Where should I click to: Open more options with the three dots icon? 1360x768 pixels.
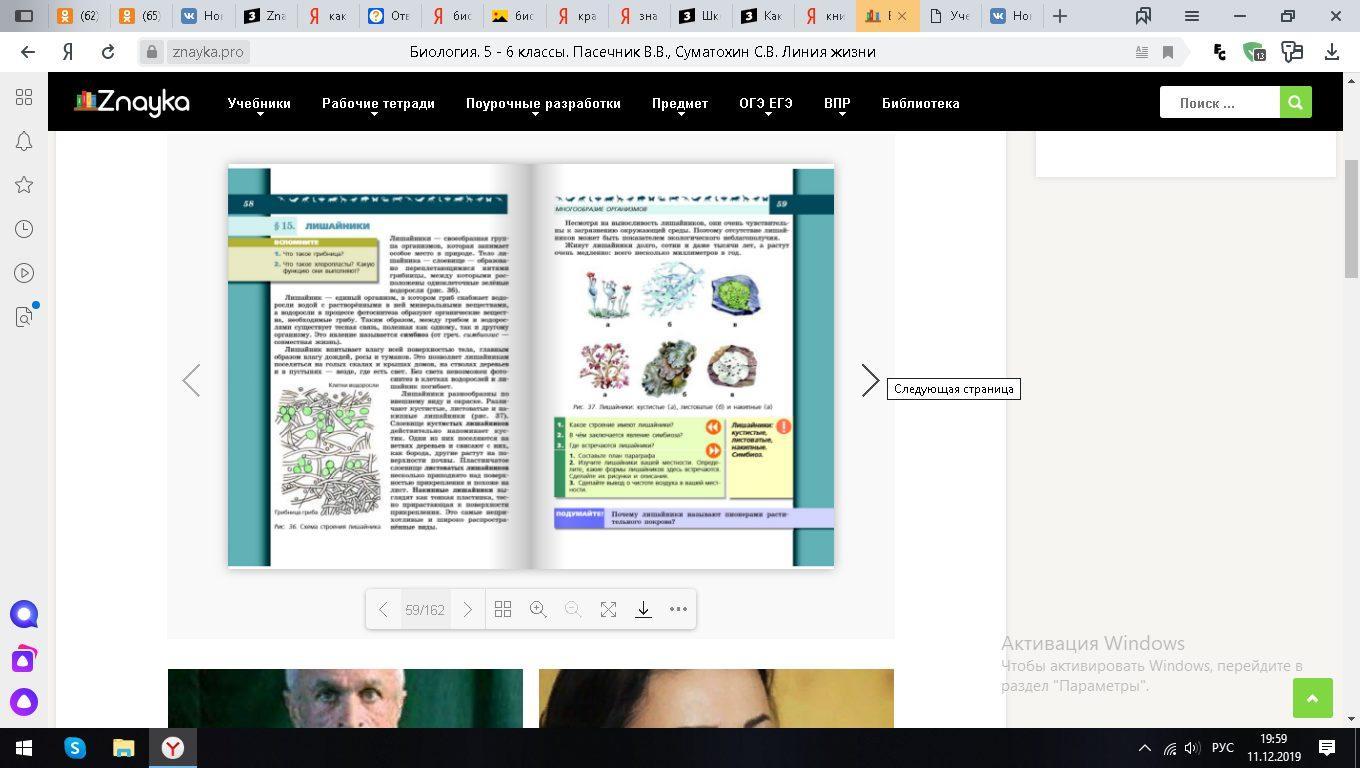[678, 610]
